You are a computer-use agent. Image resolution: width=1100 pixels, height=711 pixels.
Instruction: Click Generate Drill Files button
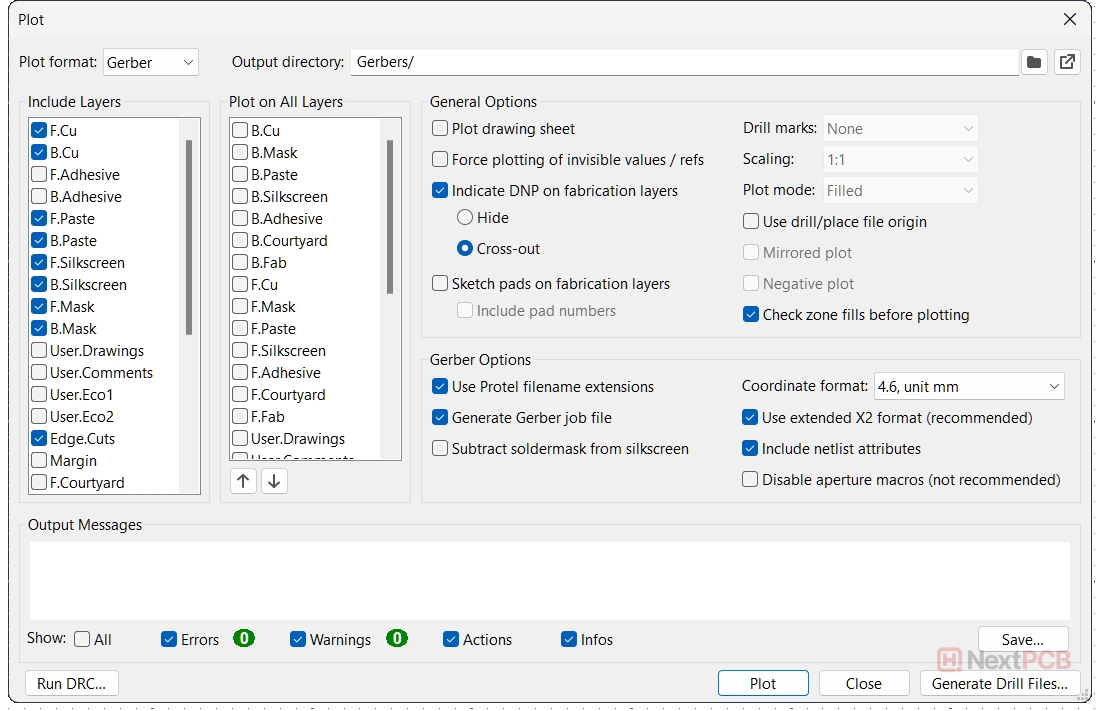[999, 684]
